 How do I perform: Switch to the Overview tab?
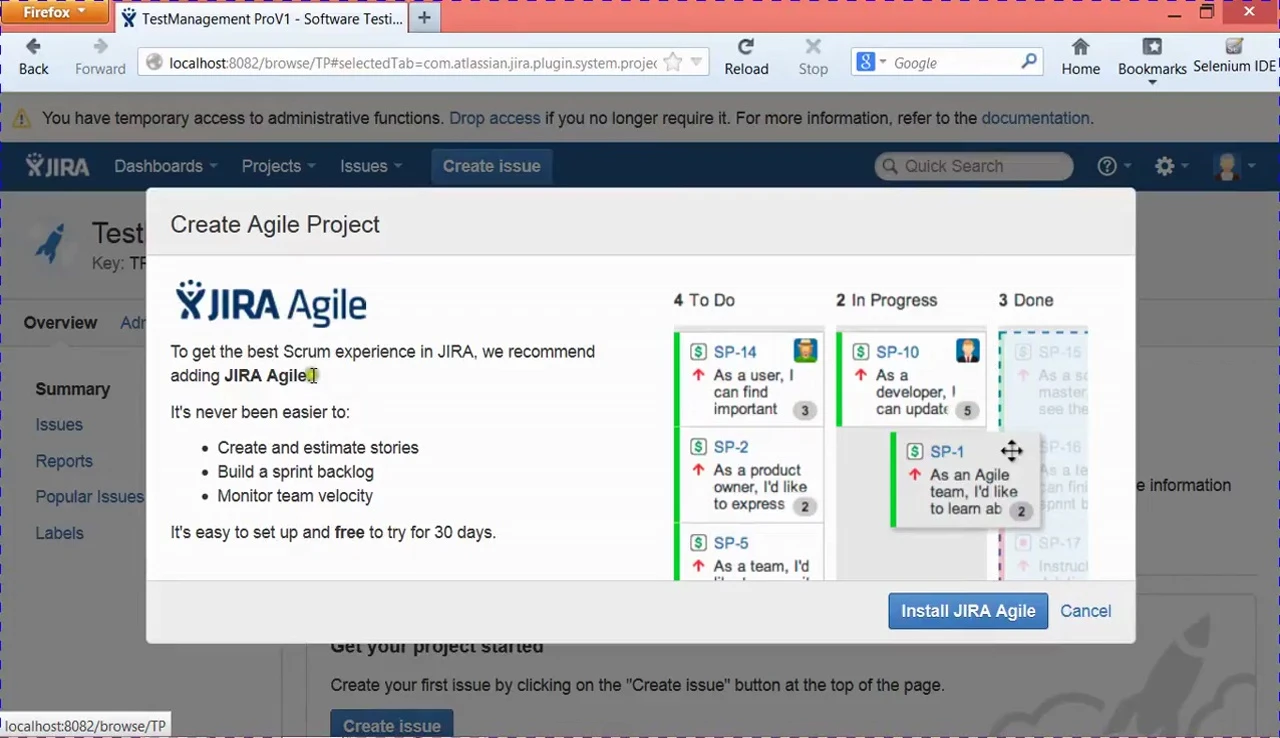tap(61, 323)
